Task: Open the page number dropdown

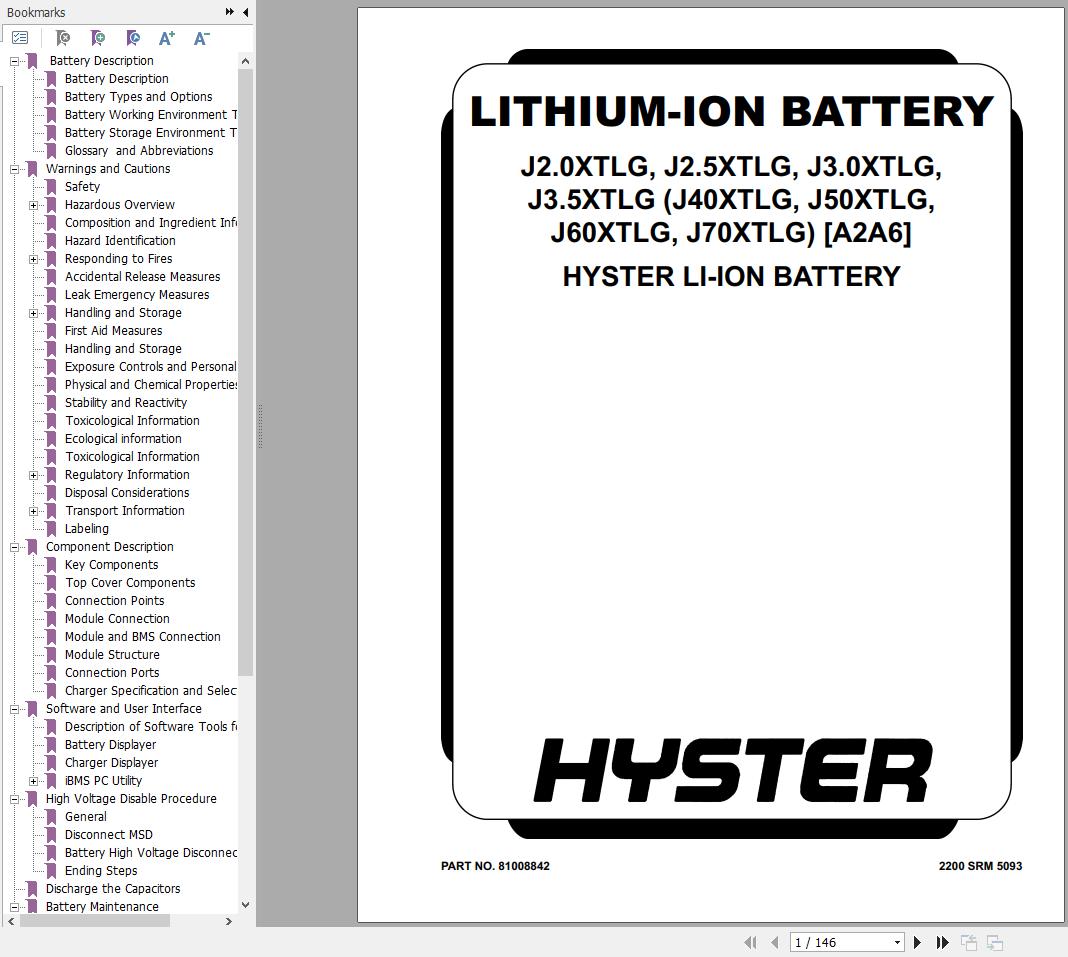Action: (897, 942)
